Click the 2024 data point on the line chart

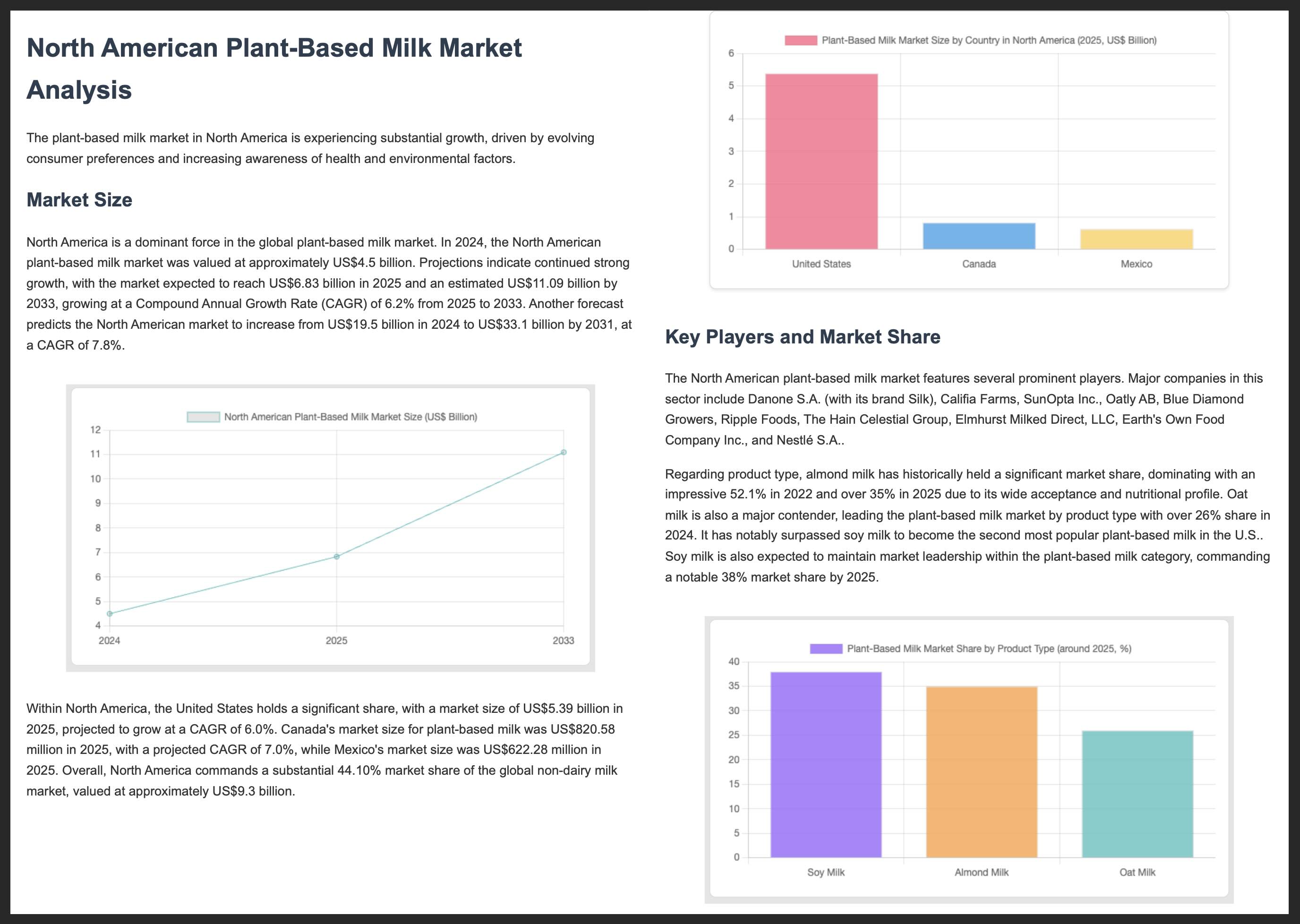click(x=110, y=614)
